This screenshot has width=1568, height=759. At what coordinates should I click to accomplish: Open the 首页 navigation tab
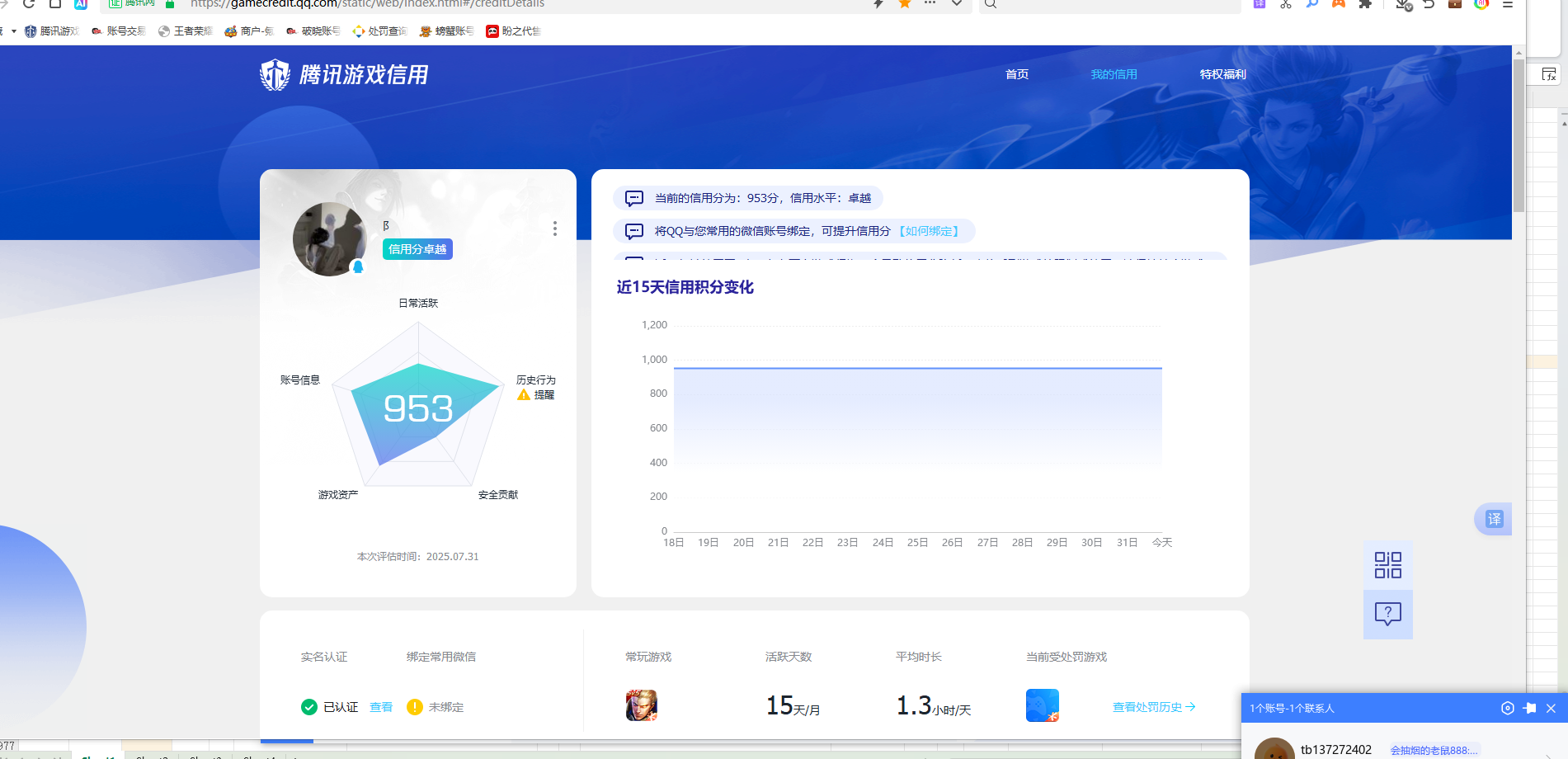1017,74
